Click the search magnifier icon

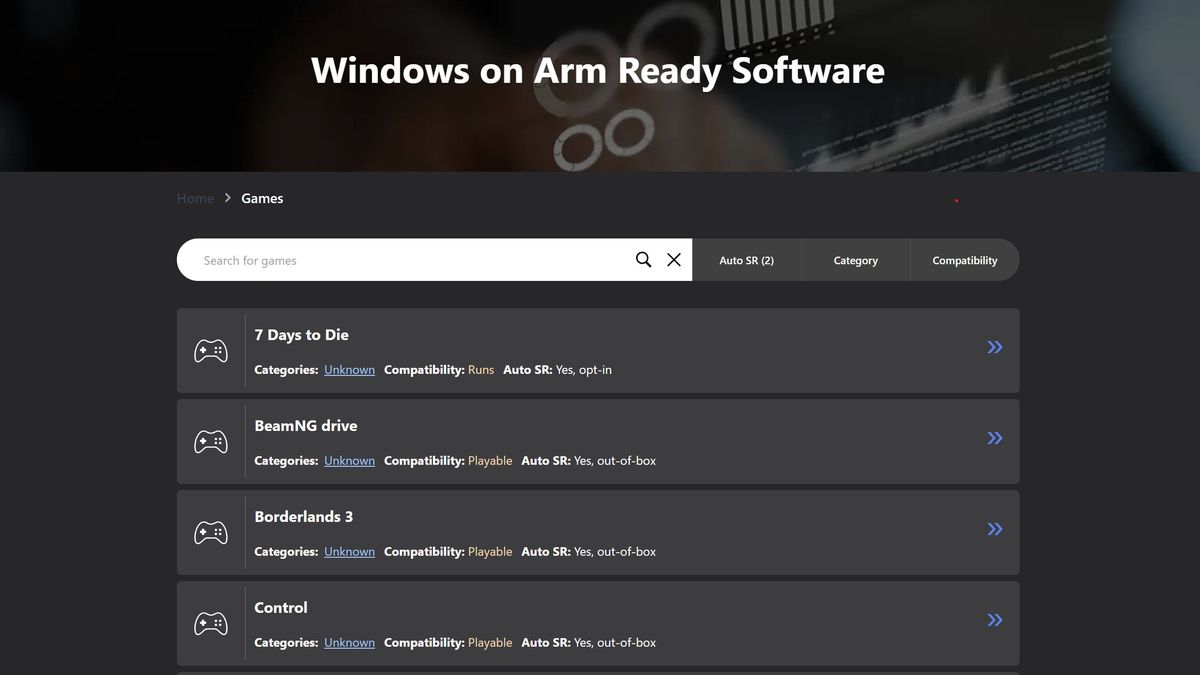tap(643, 259)
